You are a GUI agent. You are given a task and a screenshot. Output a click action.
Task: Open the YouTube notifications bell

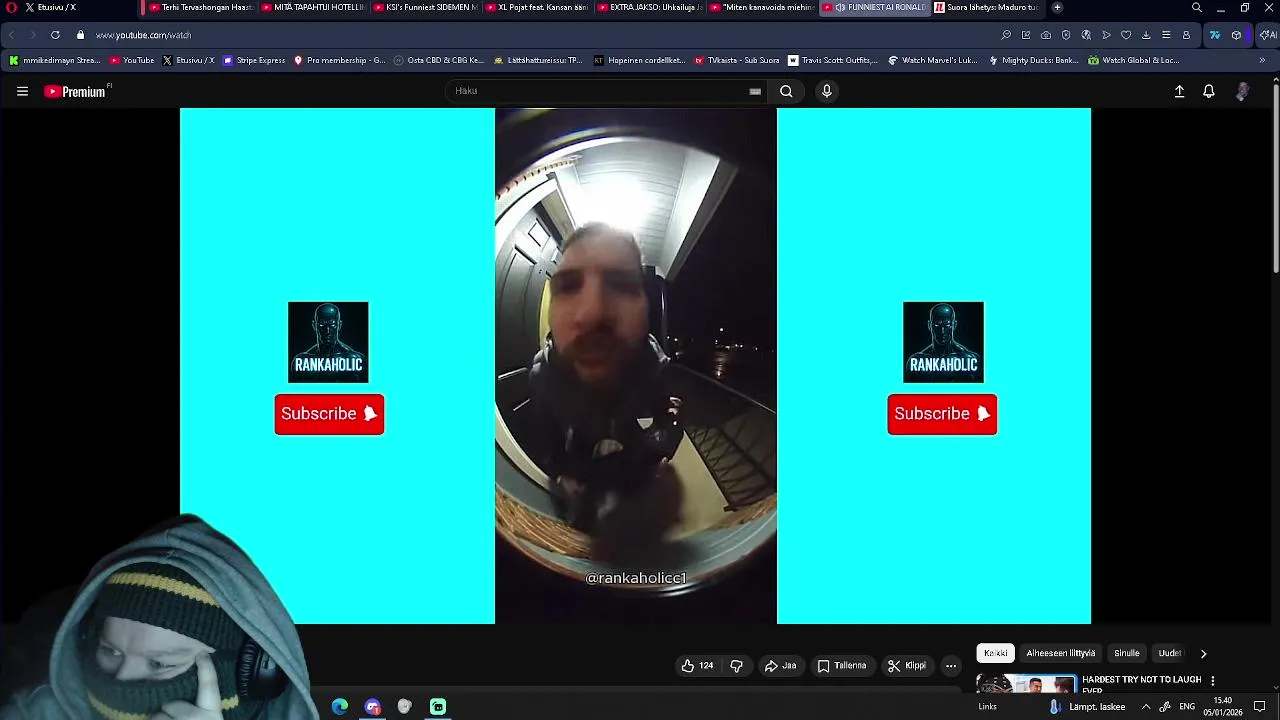(x=1209, y=91)
